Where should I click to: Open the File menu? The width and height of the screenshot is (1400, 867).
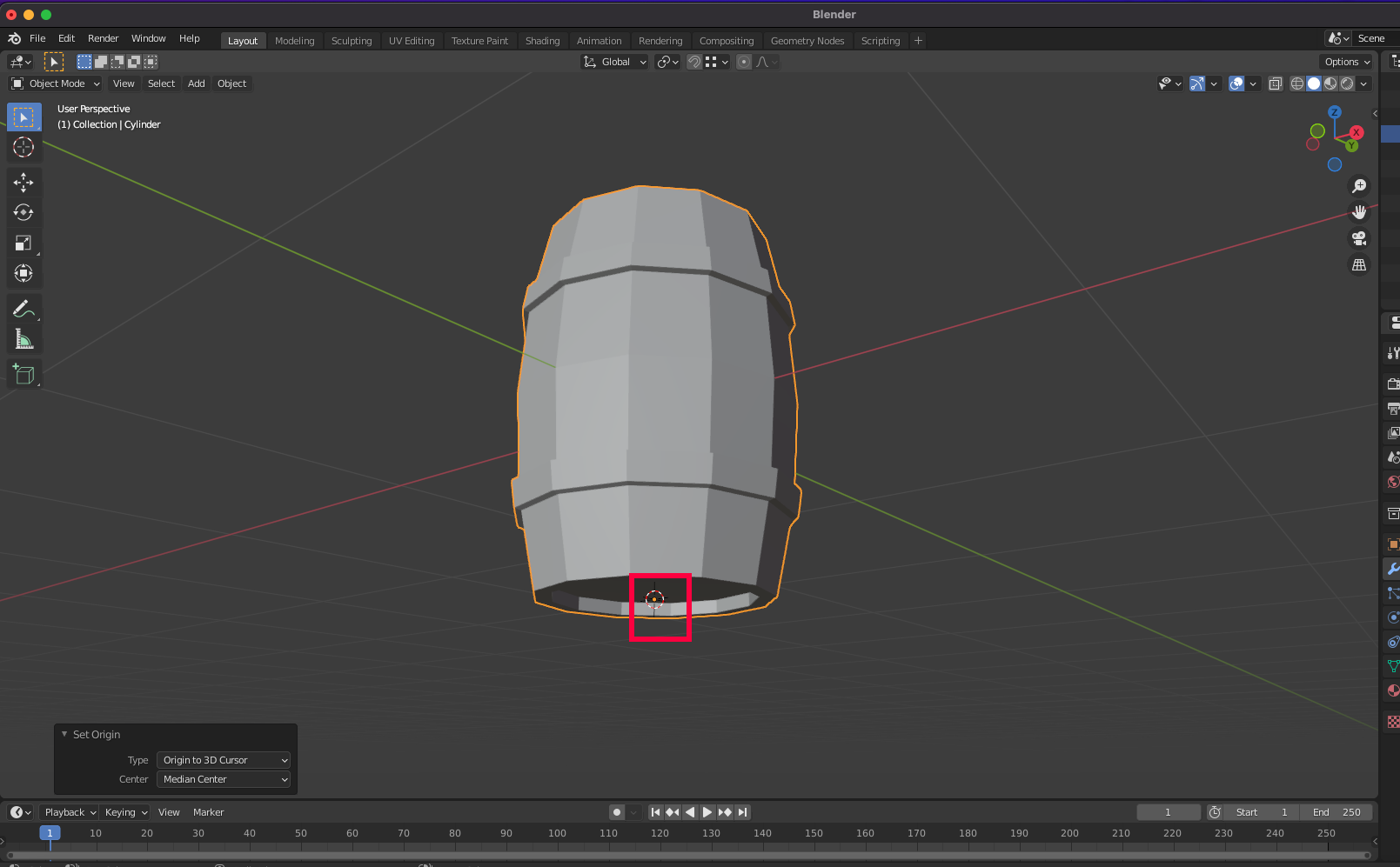click(37, 38)
